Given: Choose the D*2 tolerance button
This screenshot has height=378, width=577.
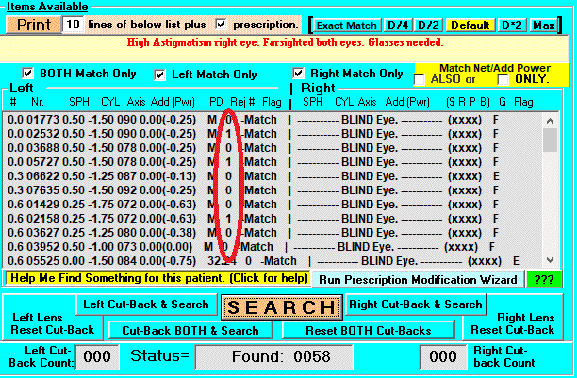Looking at the screenshot, I should coord(512,25).
